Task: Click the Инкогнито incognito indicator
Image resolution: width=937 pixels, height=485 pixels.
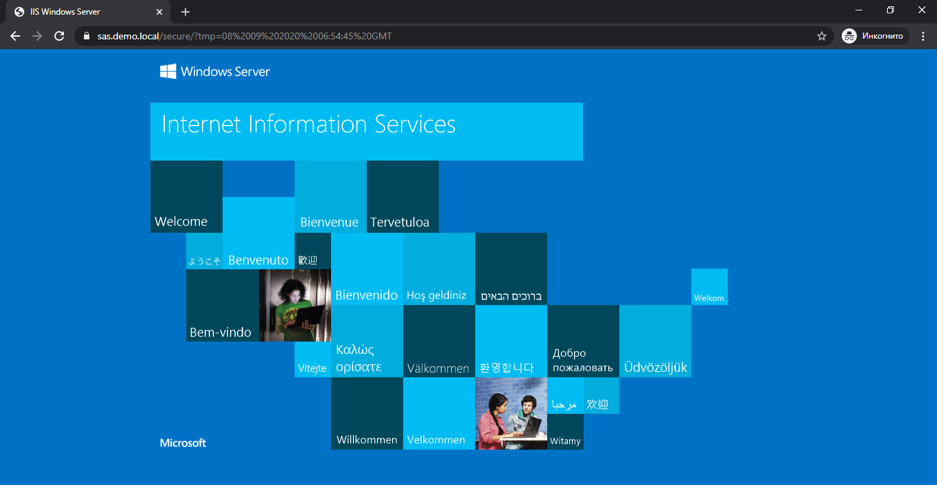Action: pos(875,36)
